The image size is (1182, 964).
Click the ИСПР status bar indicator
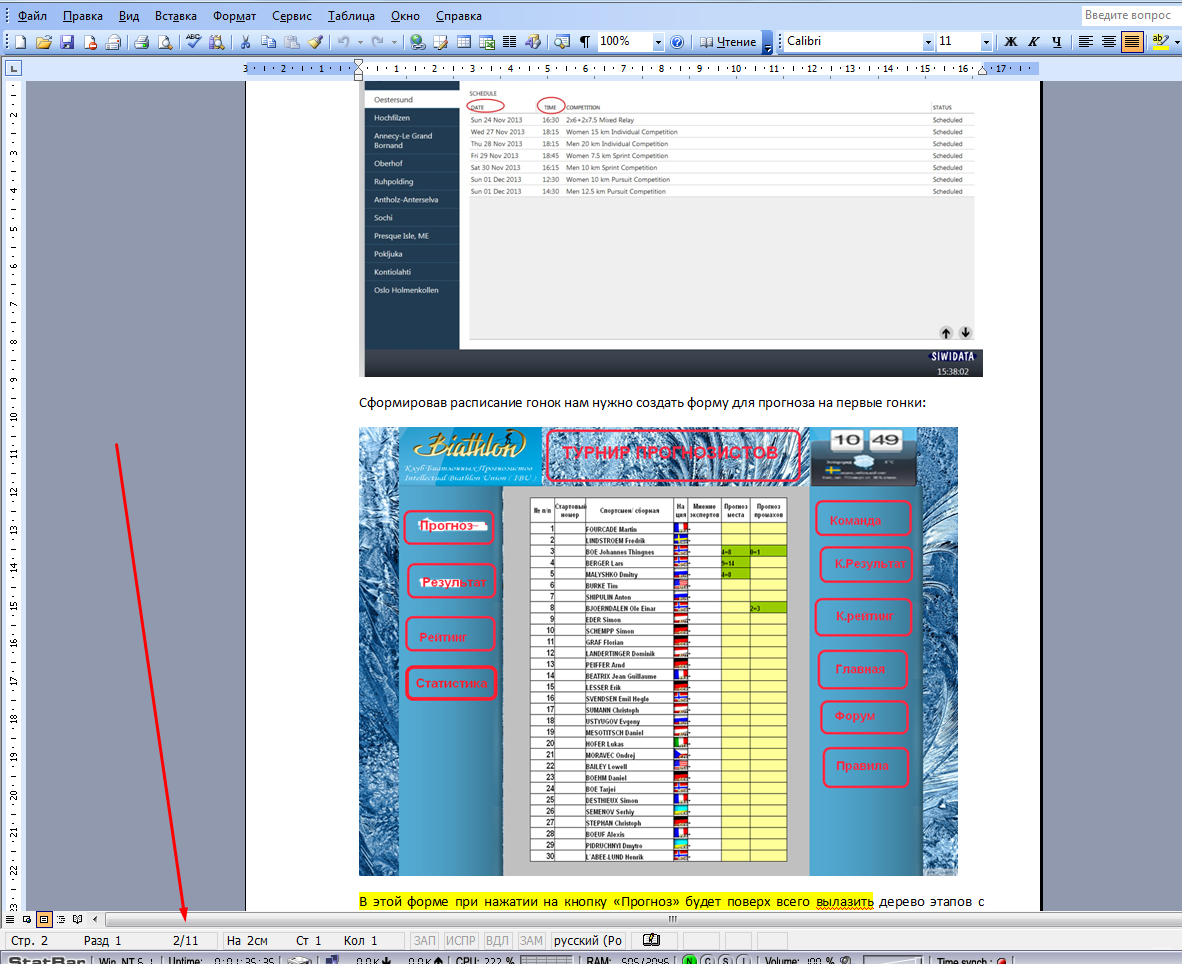pyautogui.click(x=460, y=941)
